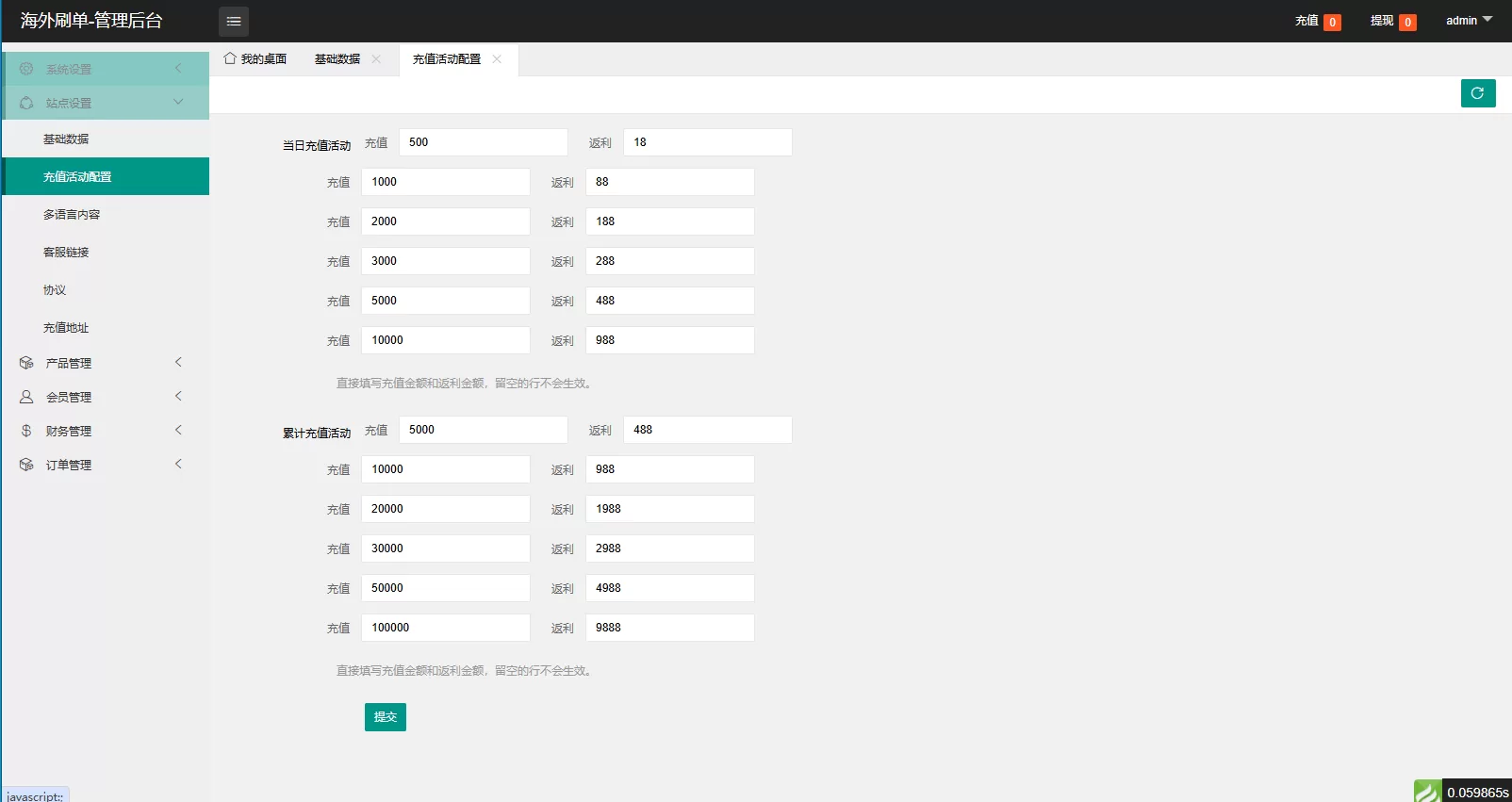Image resolution: width=1512 pixels, height=802 pixels.
Task: Toggle the sidebar hamburger menu icon
Action: click(x=234, y=21)
